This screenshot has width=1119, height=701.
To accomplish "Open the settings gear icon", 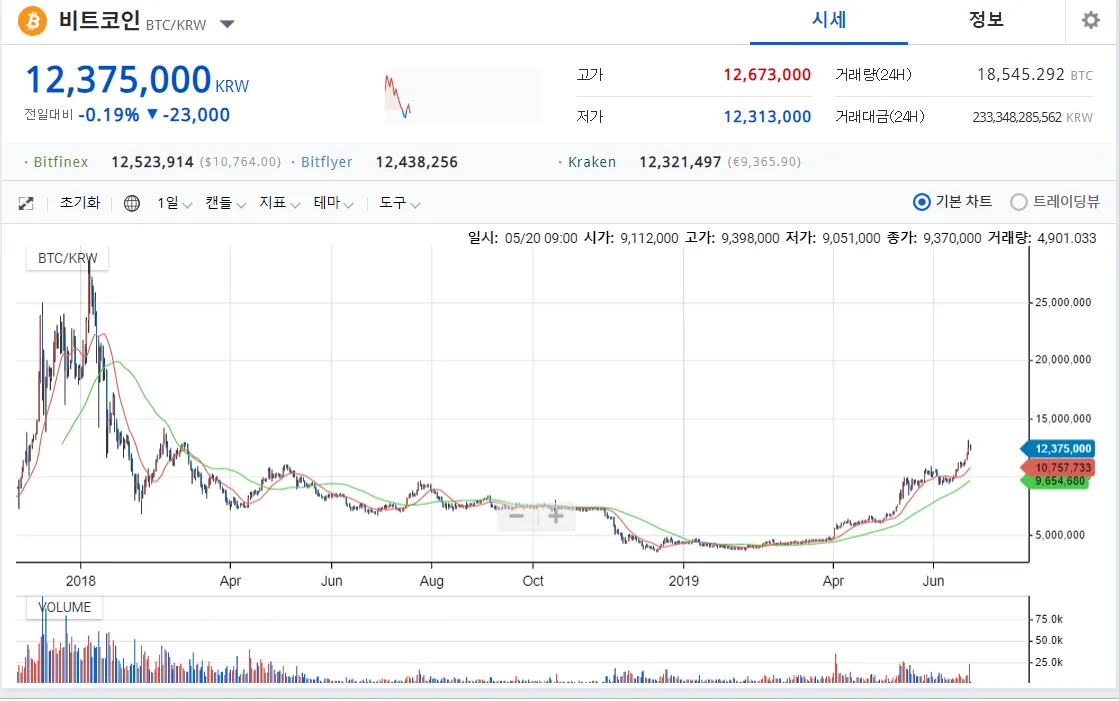I will click(x=1090, y=21).
